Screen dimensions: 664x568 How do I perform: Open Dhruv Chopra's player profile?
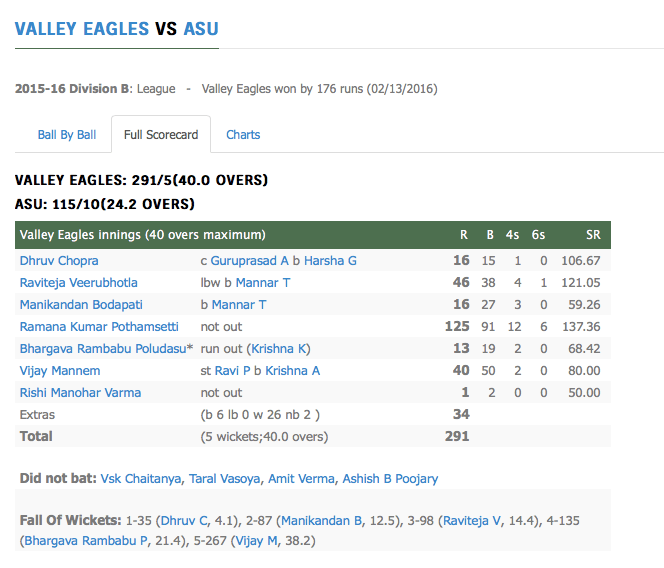59,260
